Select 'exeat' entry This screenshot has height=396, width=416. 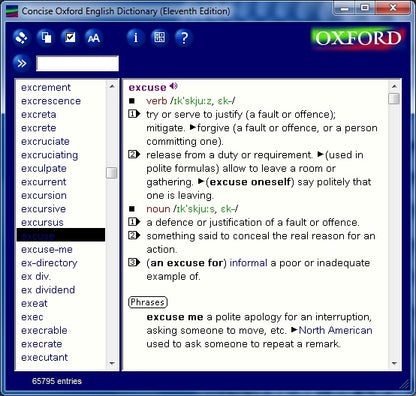(34, 303)
